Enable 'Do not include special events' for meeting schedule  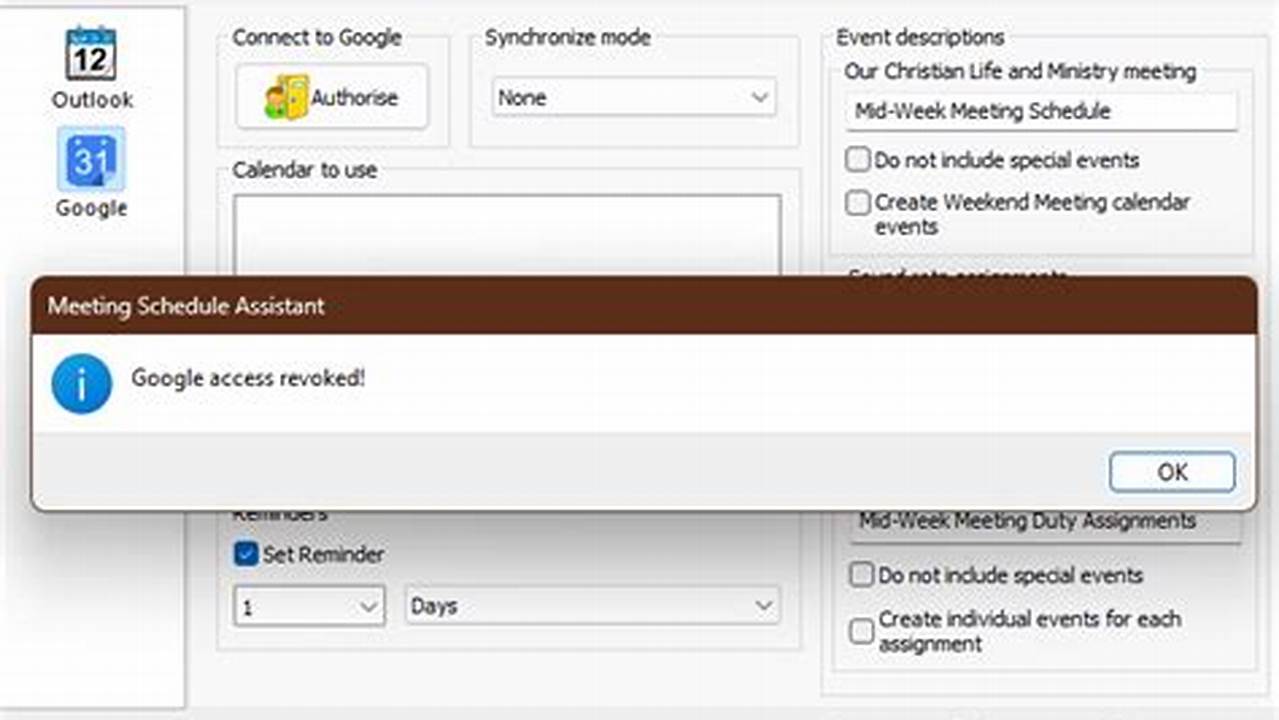857,159
